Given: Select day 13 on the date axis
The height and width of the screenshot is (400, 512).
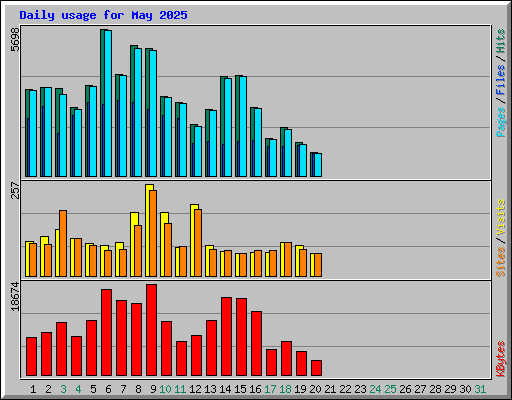Looking at the screenshot, I should point(210,389).
